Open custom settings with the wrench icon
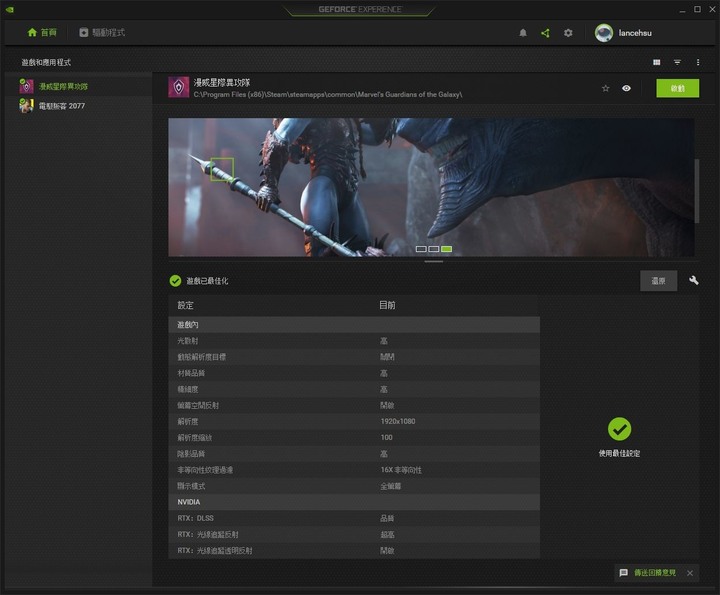720x595 pixels. click(x=694, y=281)
